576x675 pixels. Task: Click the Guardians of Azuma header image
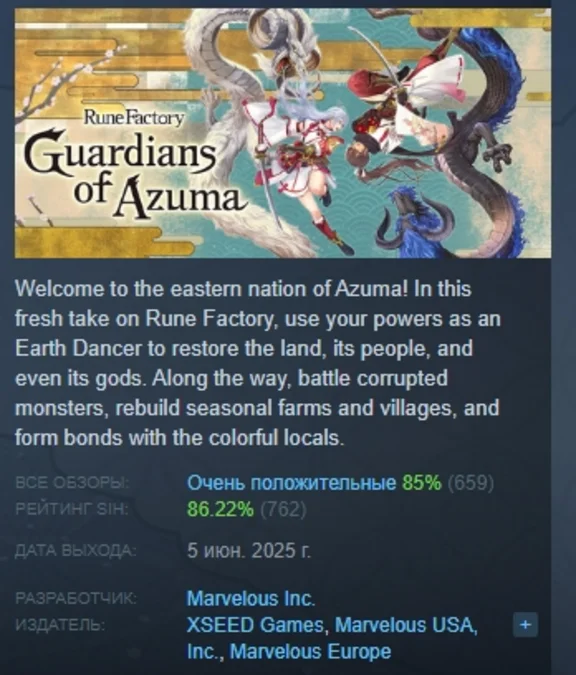coord(283,133)
